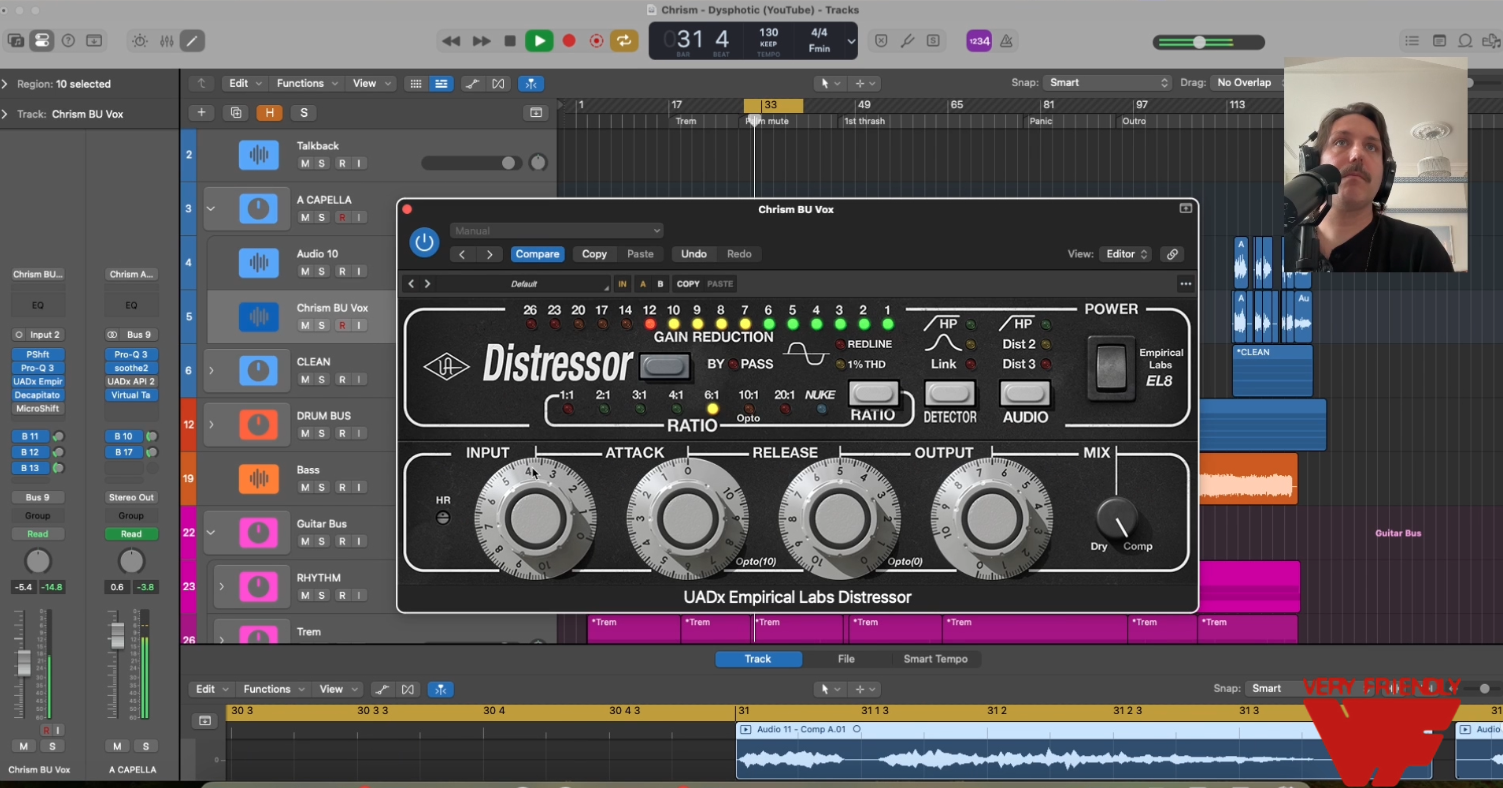Image resolution: width=1503 pixels, height=788 pixels.
Task: Open the LCD display mode chevron
Action: point(851,42)
